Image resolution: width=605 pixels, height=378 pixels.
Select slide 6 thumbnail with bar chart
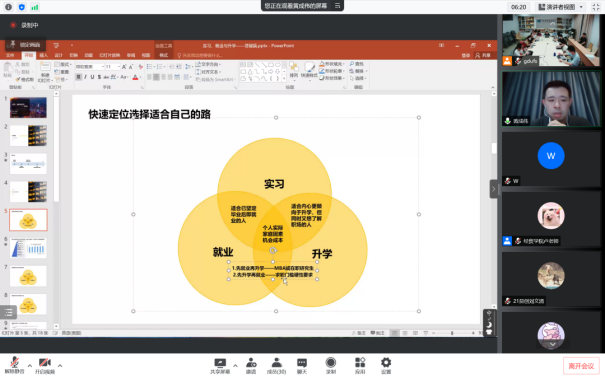click(28, 248)
